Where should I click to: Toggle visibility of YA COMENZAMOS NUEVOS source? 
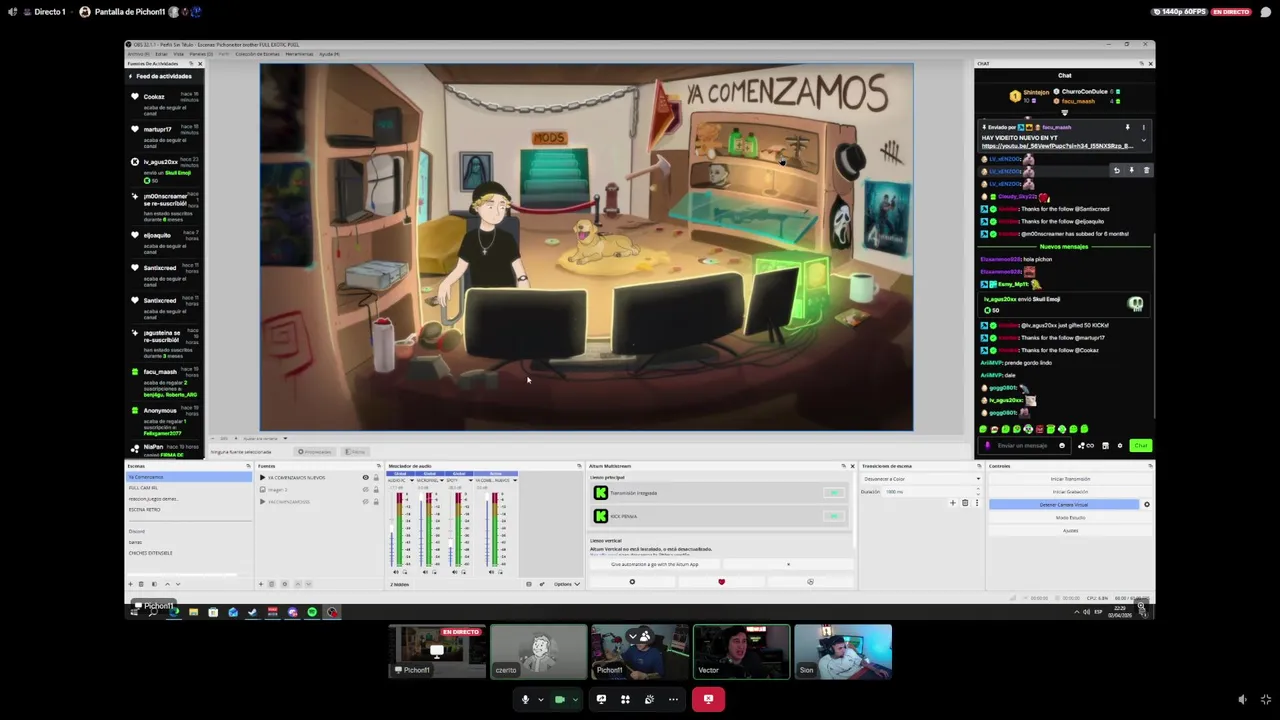pyautogui.click(x=365, y=477)
